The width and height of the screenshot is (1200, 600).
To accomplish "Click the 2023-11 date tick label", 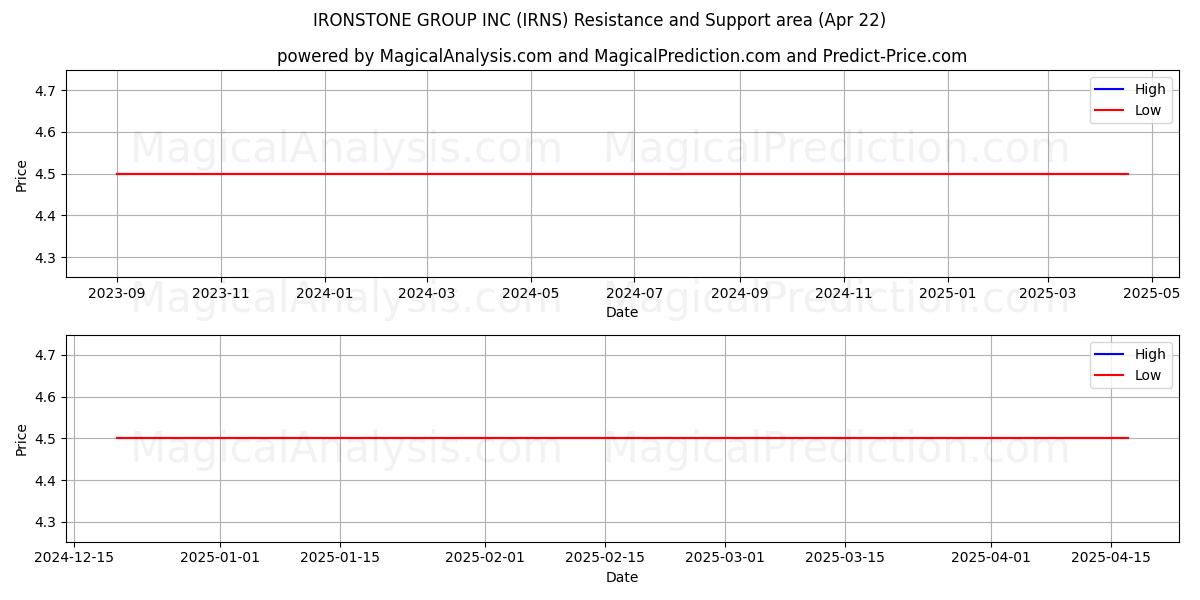I will pyautogui.click(x=221, y=294).
